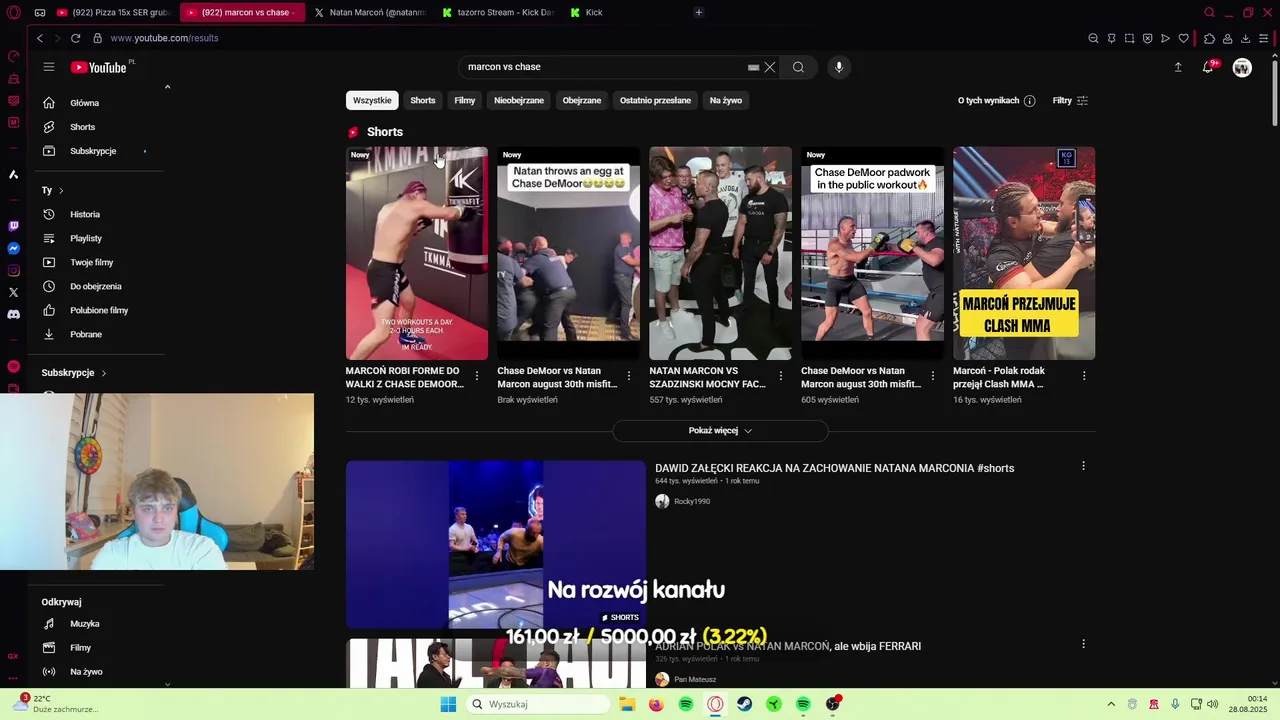1280x720 pixels.
Task: Open the on-screen keyboard icon in search
Action: (x=753, y=67)
